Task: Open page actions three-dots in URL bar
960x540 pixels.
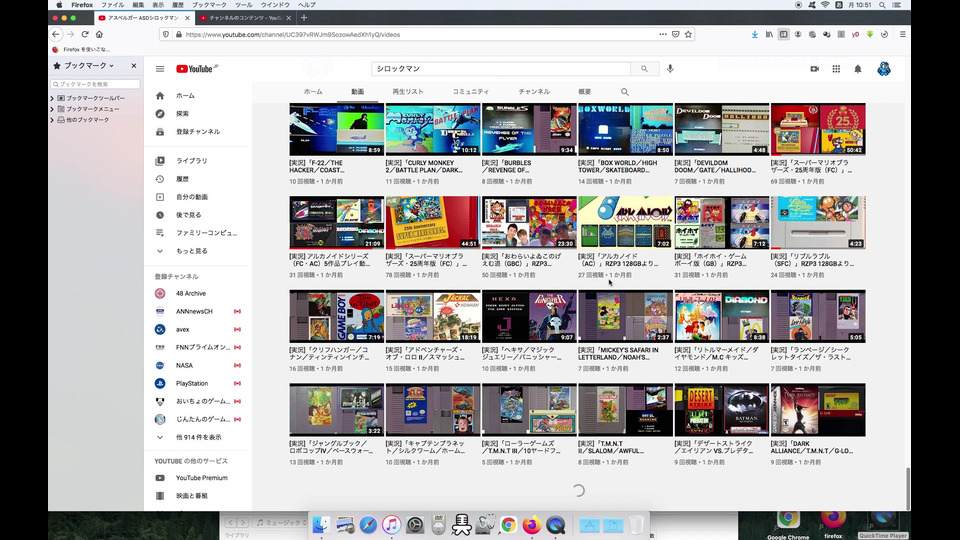Action: [x=663, y=34]
